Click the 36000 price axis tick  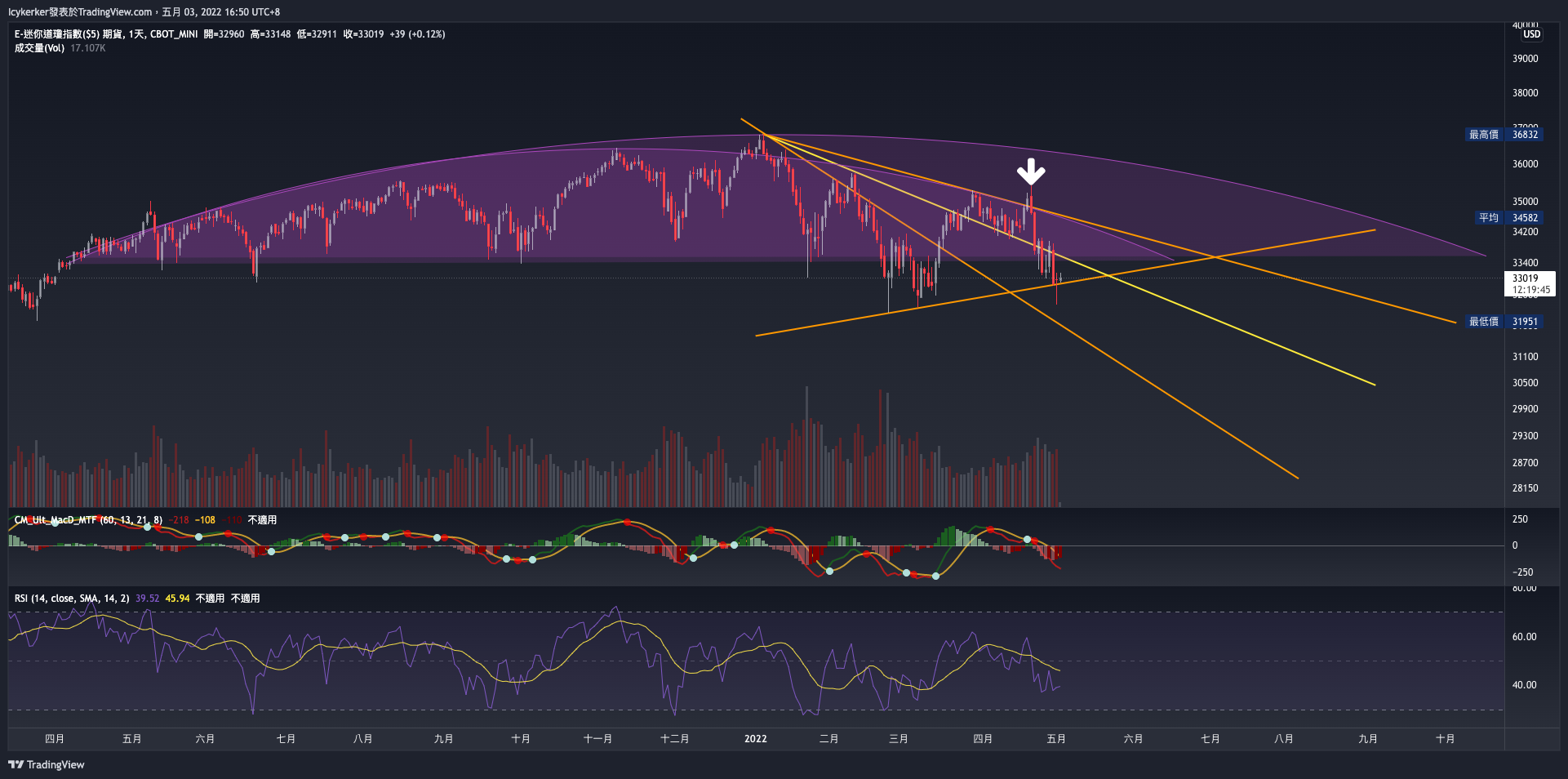point(1525,164)
